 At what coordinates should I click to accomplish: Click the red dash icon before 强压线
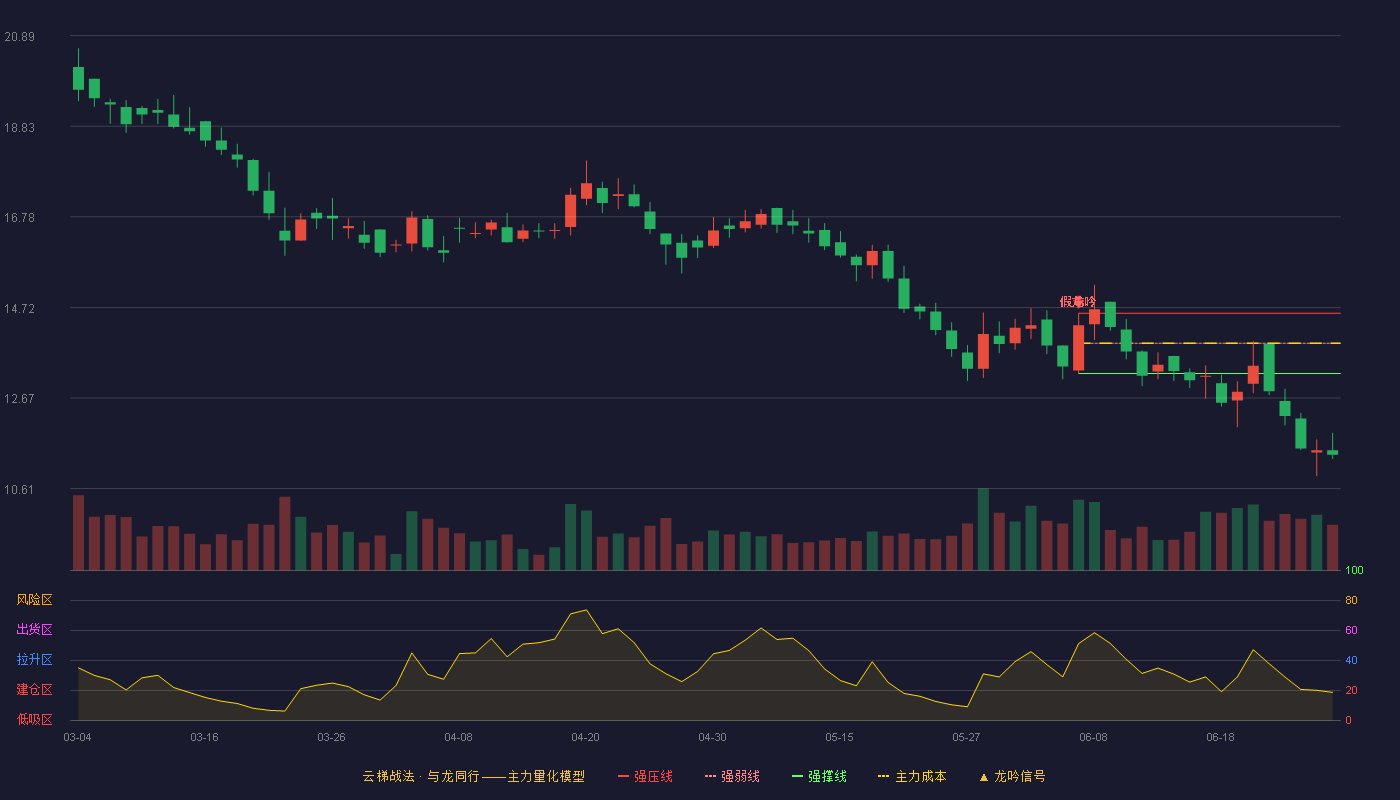tap(623, 776)
